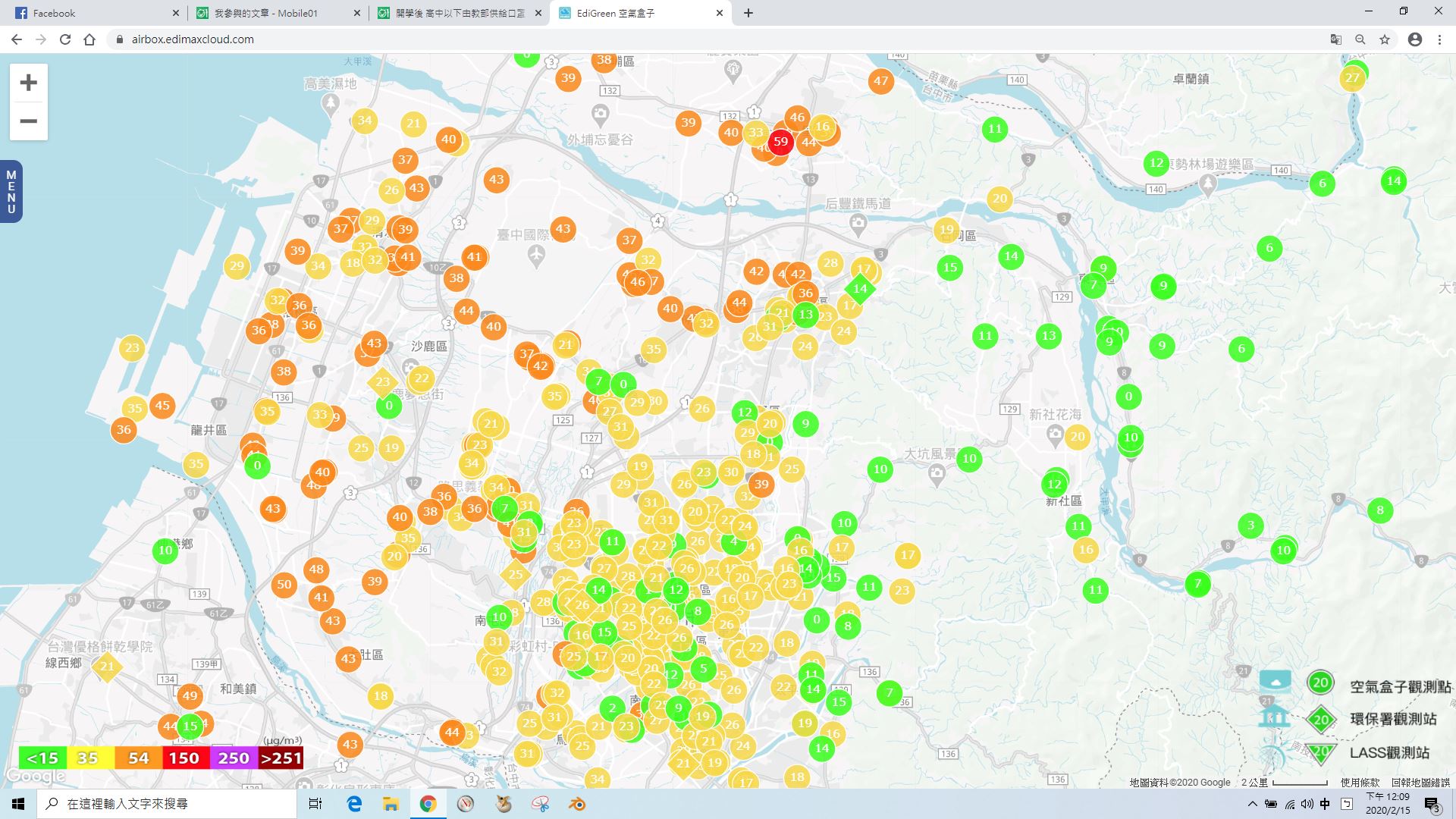The width and height of the screenshot is (1456, 819).
Task: Open the blue MENU side panel
Action: click(11, 192)
